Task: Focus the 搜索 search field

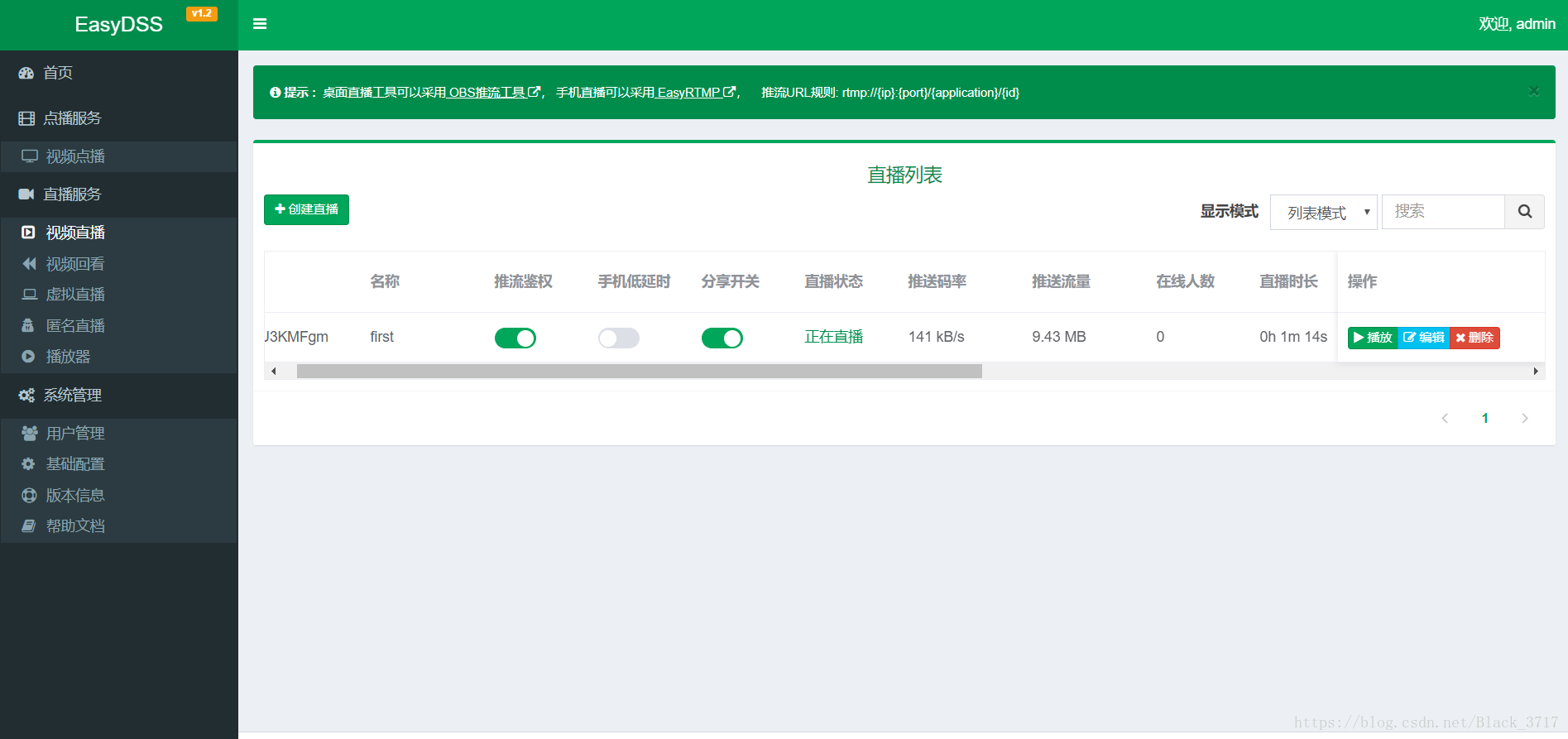Action: pyautogui.click(x=1442, y=212)
